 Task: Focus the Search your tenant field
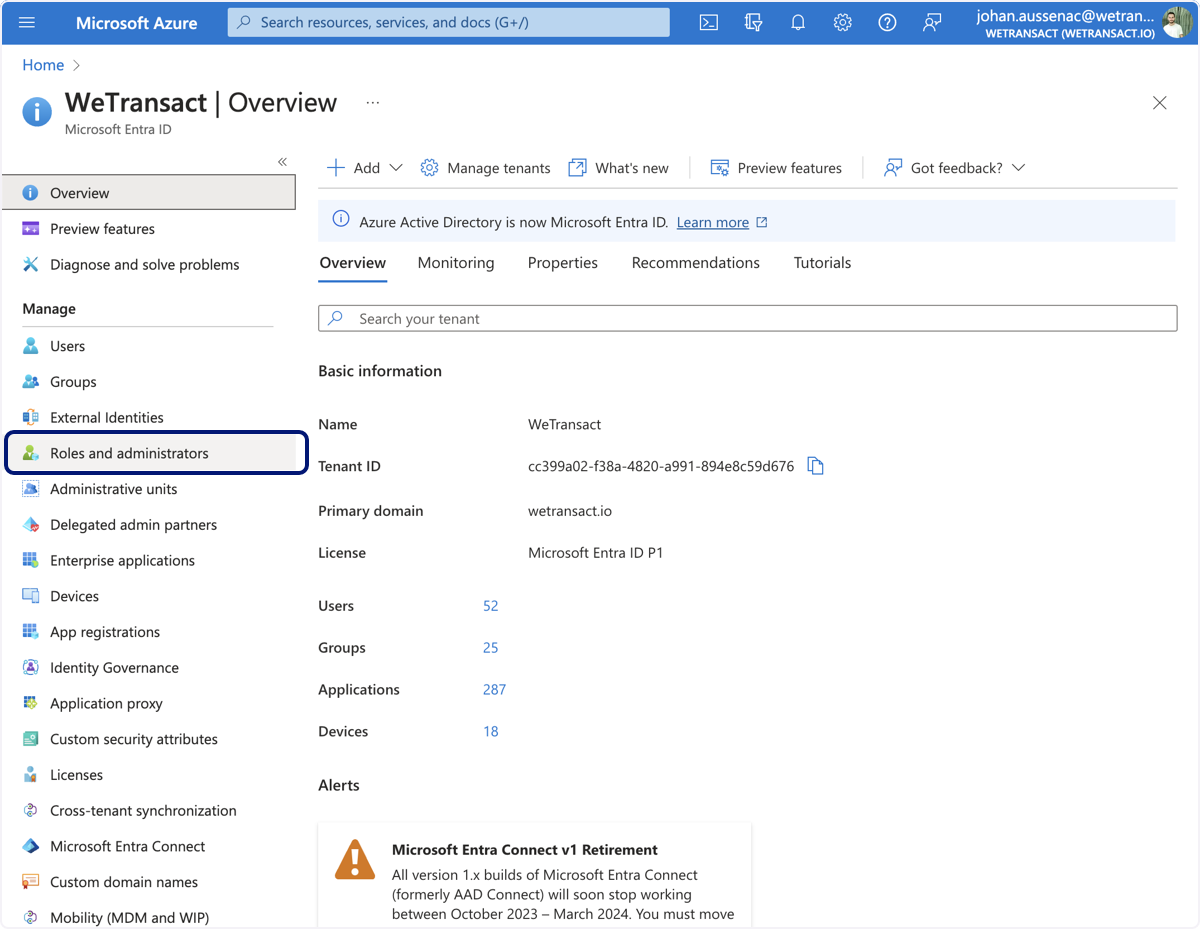tap(748, 318)
